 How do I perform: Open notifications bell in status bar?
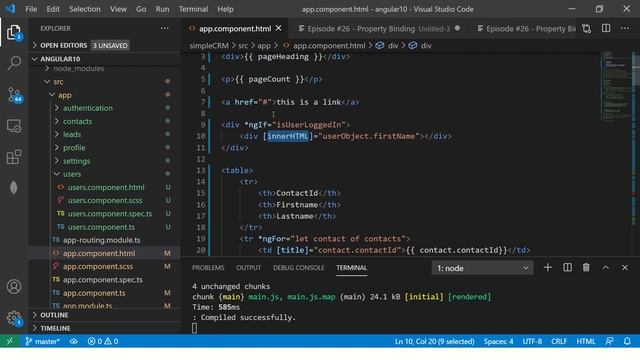tap(627, 341)
